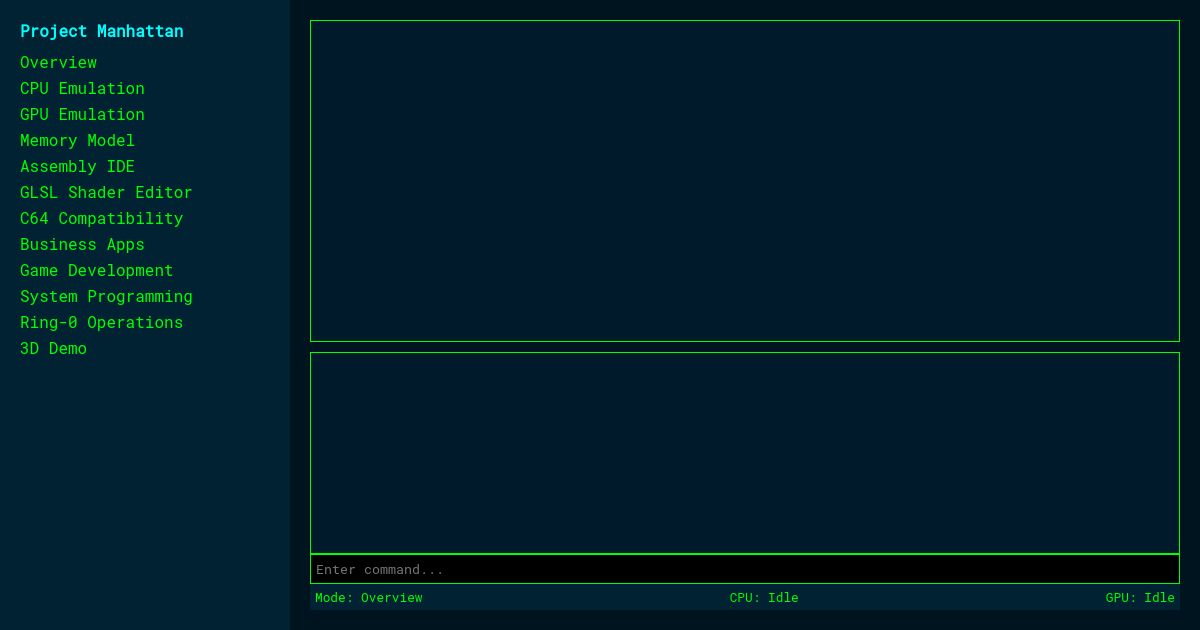Open the GLSL Shader Editor
Viewport: 1200px width, 630px height.
pos(106,192)
